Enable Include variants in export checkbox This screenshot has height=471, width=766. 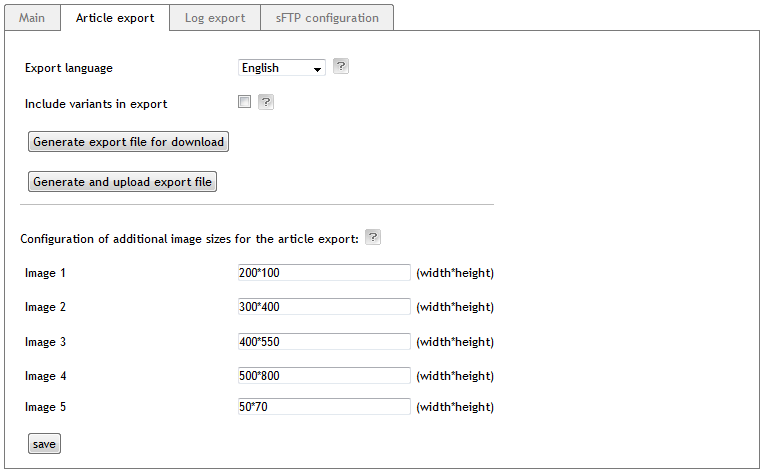(x=244, y=102)
